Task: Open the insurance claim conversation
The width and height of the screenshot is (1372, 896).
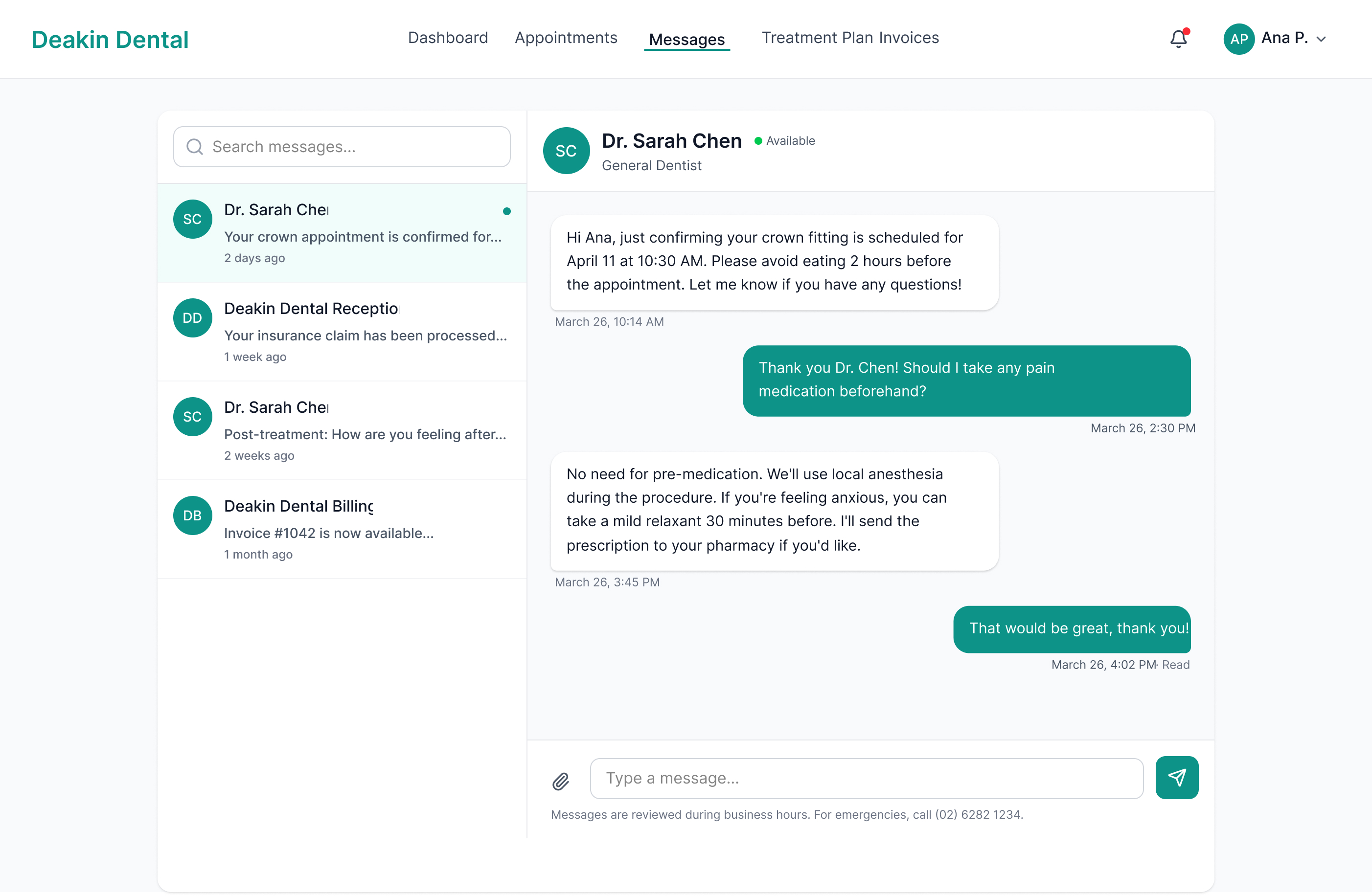Action: coord(342,332)
